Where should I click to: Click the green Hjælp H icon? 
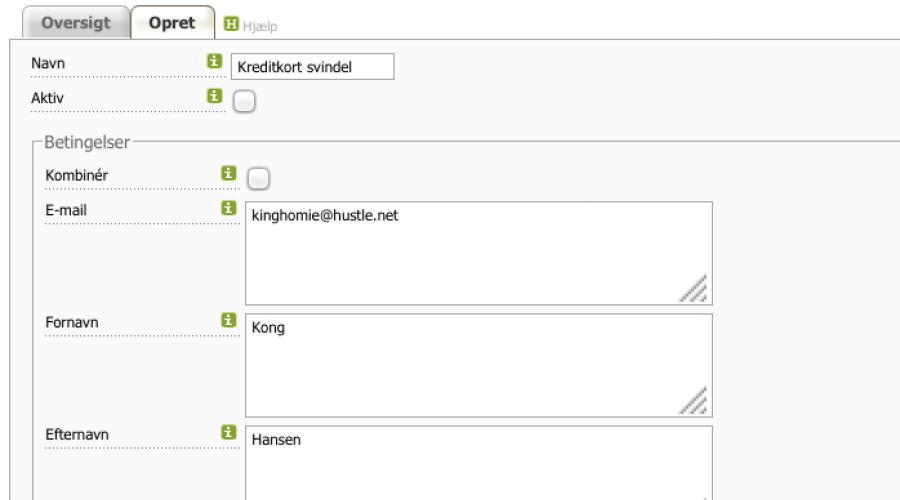click(x=231, y=24)
